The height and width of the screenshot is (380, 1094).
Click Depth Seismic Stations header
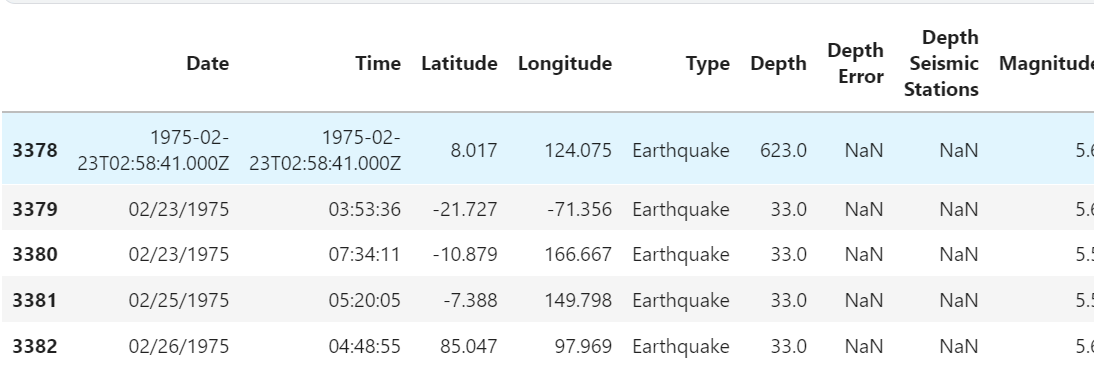pos(941,63)
